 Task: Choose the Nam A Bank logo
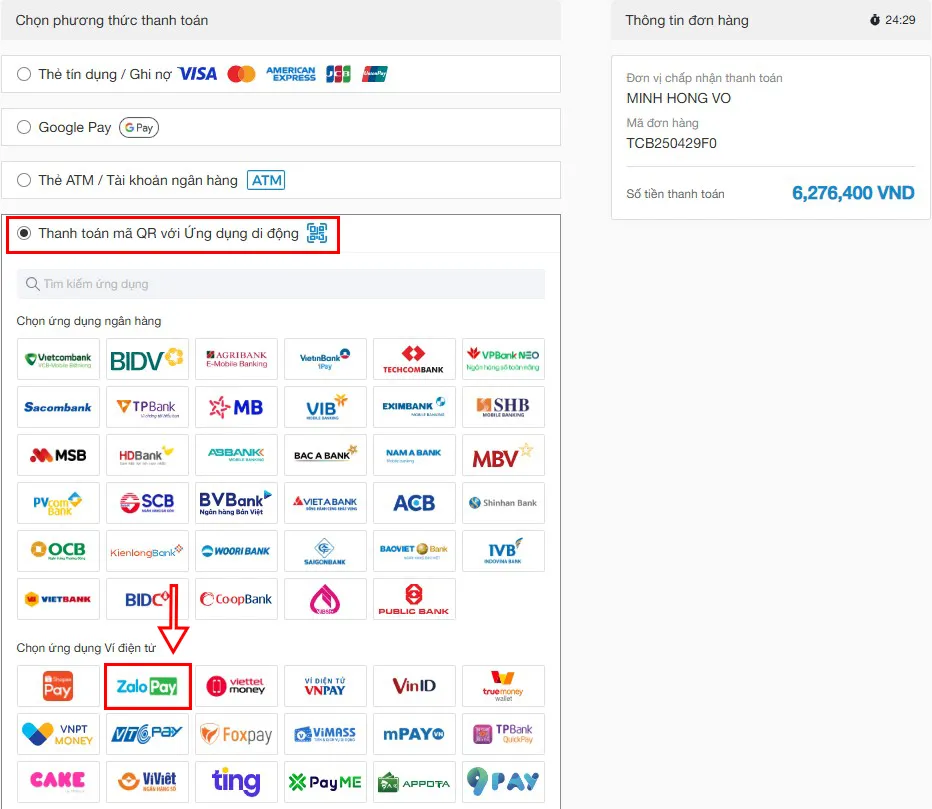[414, 455]
